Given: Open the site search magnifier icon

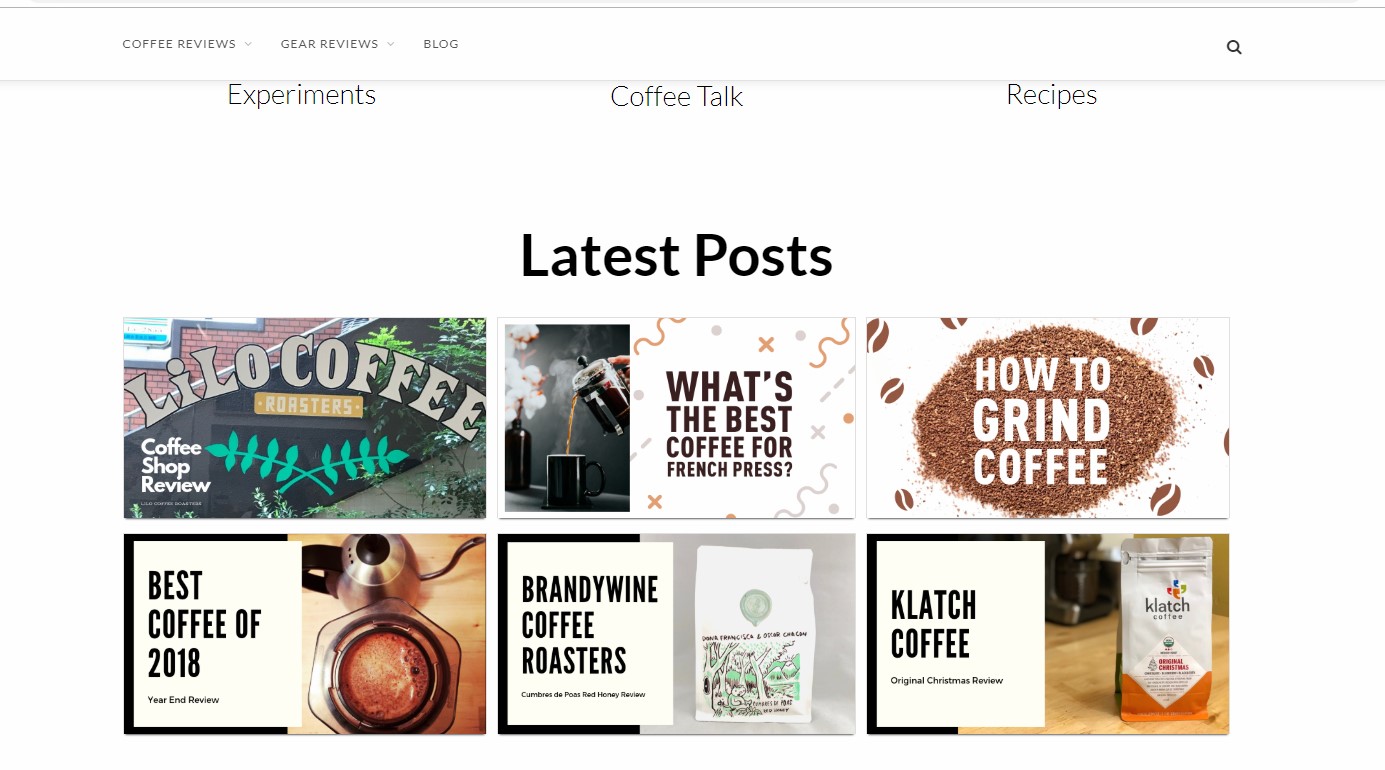Looking at the screenshot, I should coord(1234,47).
